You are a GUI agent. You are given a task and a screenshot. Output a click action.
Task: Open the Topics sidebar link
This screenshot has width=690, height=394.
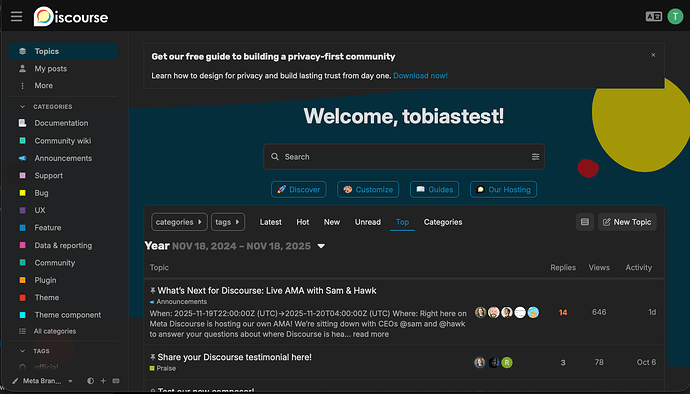62,51
